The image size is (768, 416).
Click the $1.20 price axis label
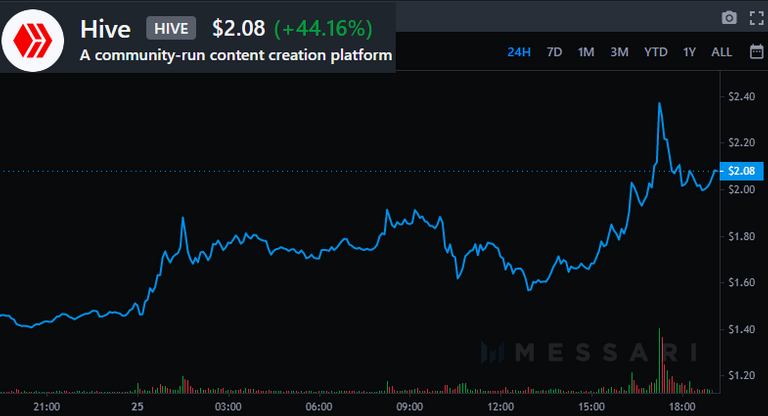742,376
